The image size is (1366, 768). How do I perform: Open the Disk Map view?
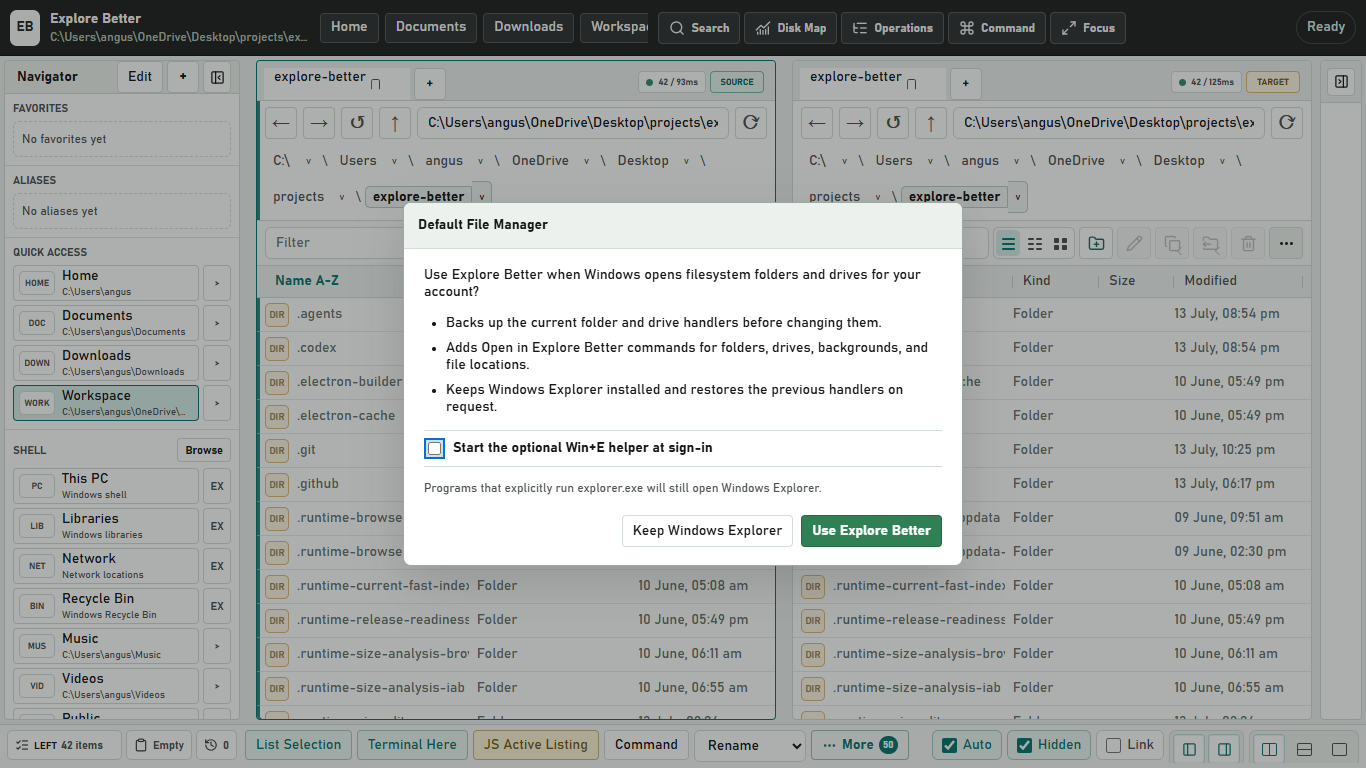point(790,28)
